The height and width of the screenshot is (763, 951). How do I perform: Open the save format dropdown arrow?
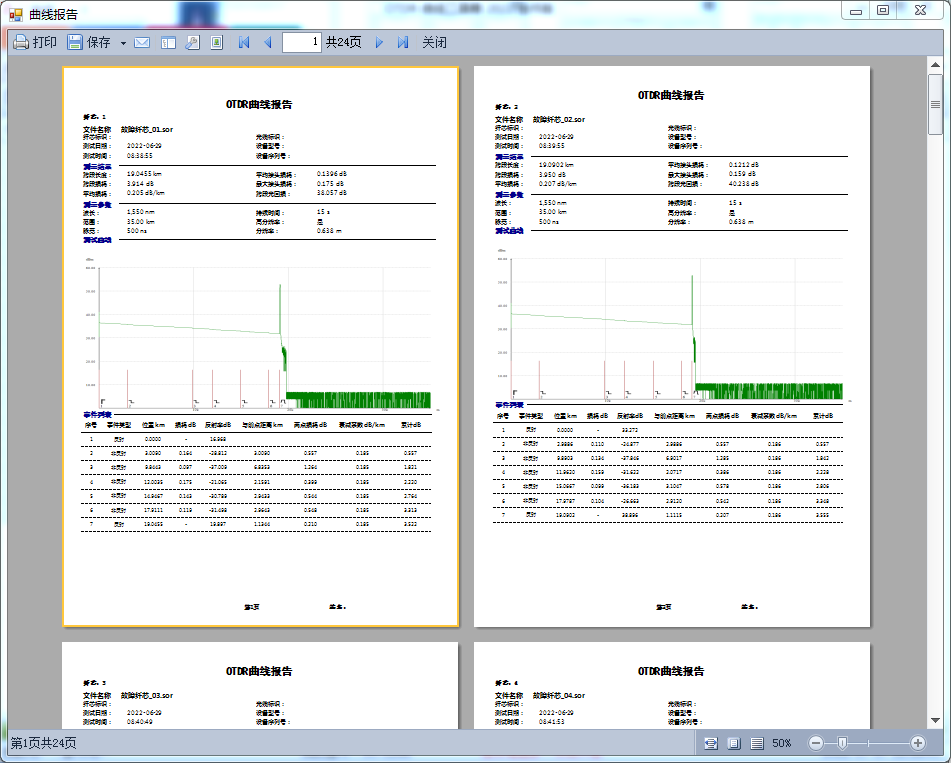(x=123, y=43)
